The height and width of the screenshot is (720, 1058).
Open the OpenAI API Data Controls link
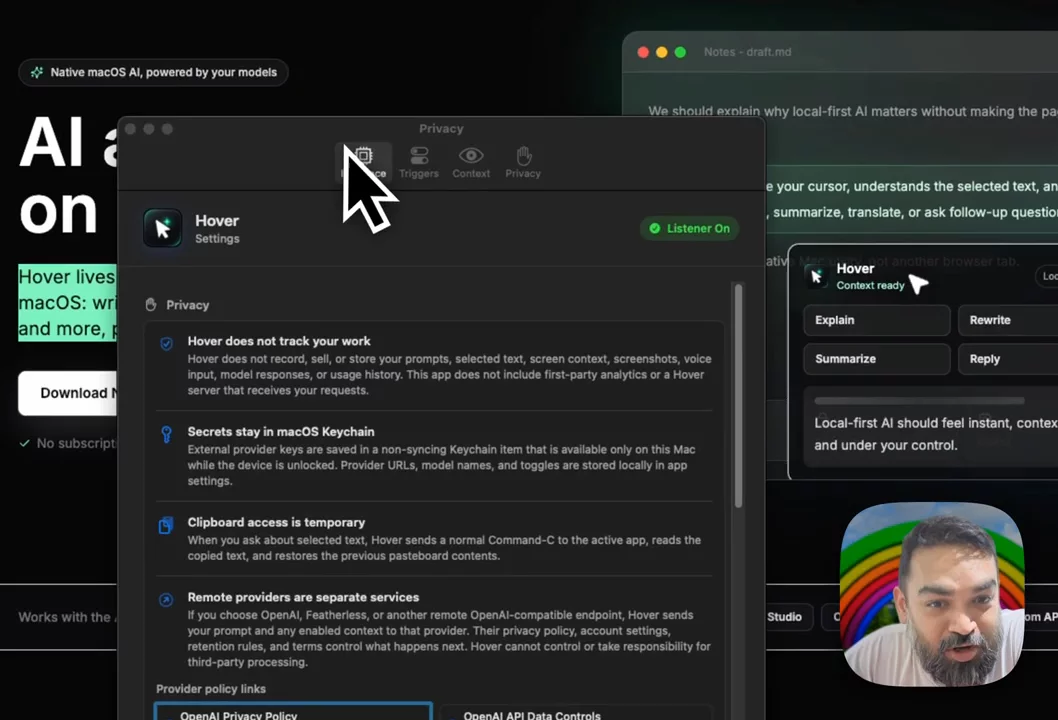tap(576, 712)
